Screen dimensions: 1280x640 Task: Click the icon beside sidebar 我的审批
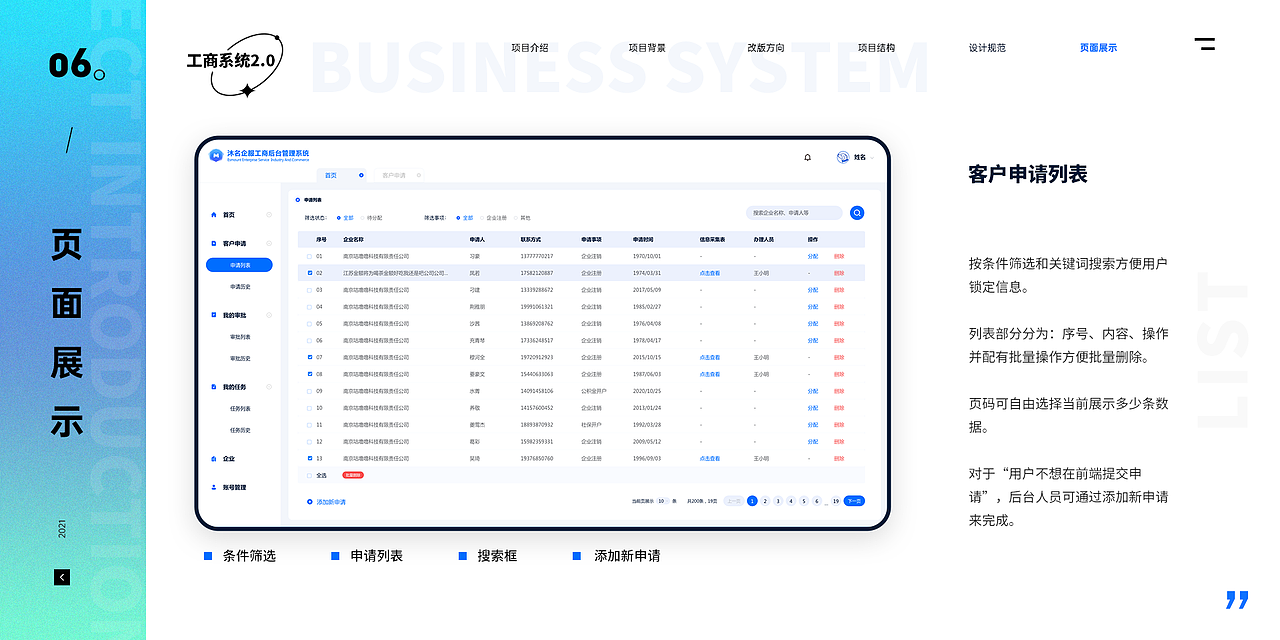coord(213,315)
